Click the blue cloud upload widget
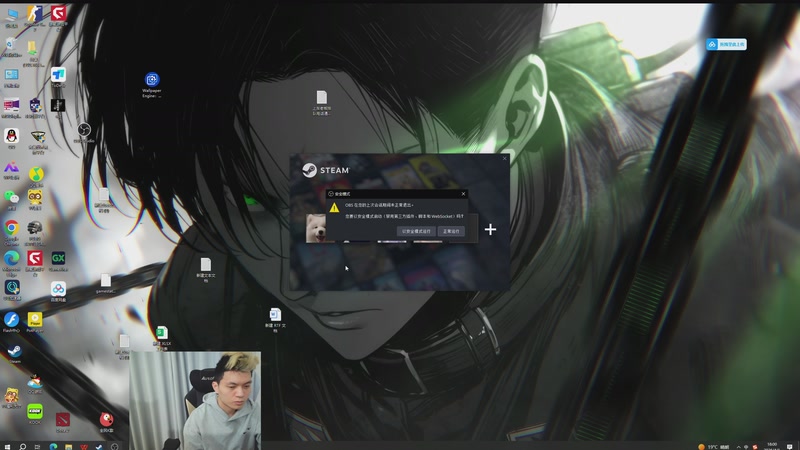The width and height of the screenshot is (800, 450). [727, 44]
